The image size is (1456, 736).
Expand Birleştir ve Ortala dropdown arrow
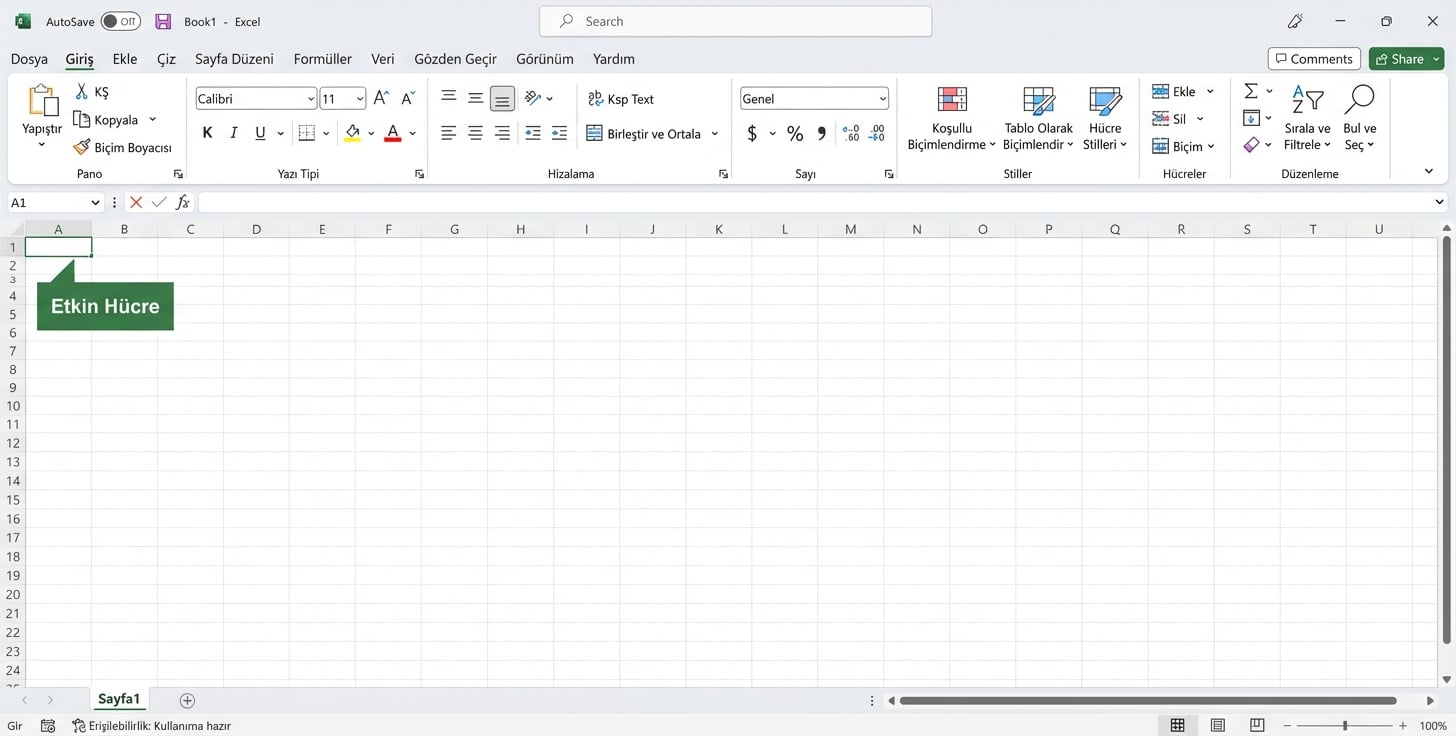click(715, 133)
